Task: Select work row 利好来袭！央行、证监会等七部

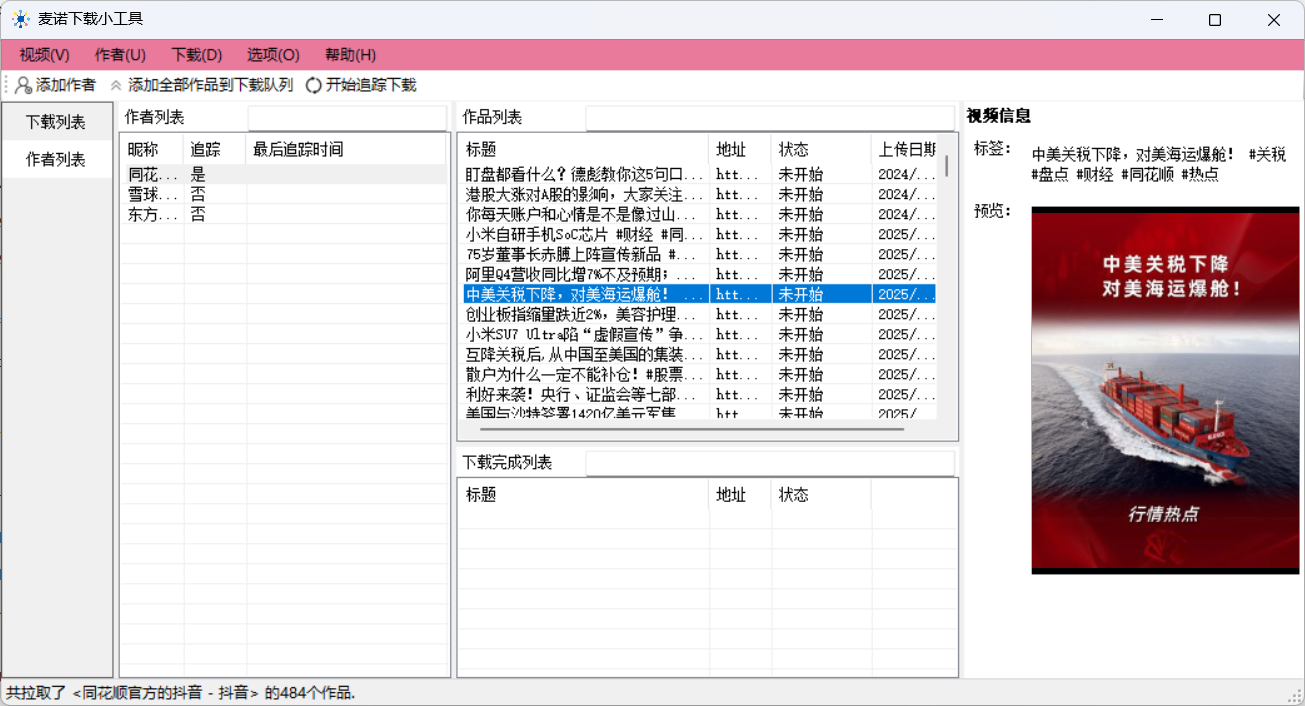Action: (700, 394)
